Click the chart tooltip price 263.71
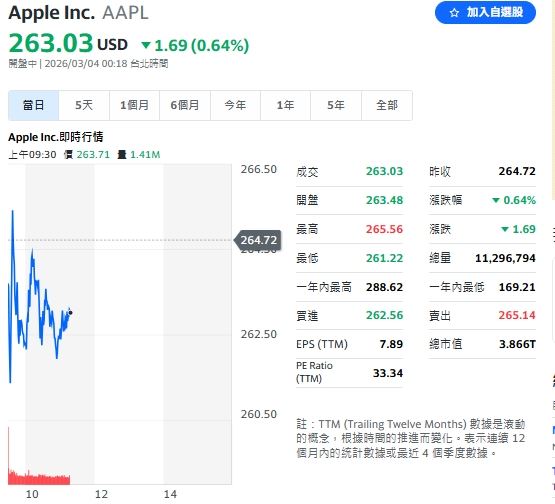This screenshot has height=504, width=555. [93, 155]
